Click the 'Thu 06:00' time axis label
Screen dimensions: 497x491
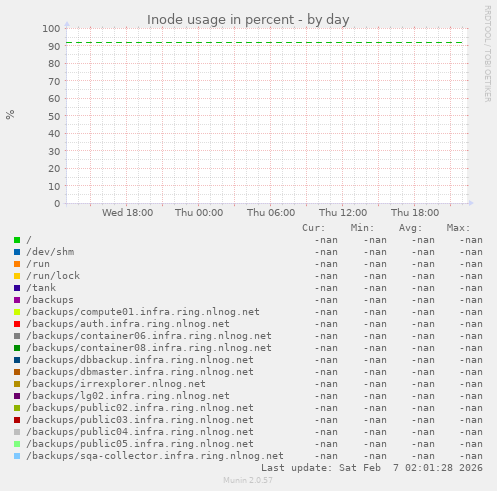271,213
